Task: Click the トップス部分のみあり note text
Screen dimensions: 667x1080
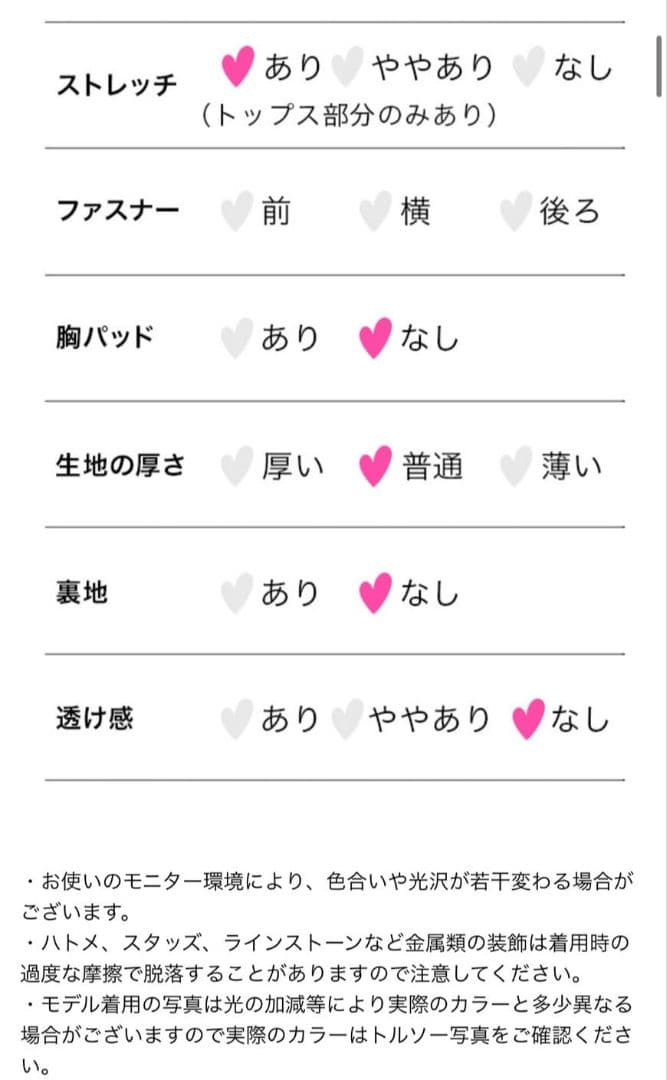Action: coord(349,116)
